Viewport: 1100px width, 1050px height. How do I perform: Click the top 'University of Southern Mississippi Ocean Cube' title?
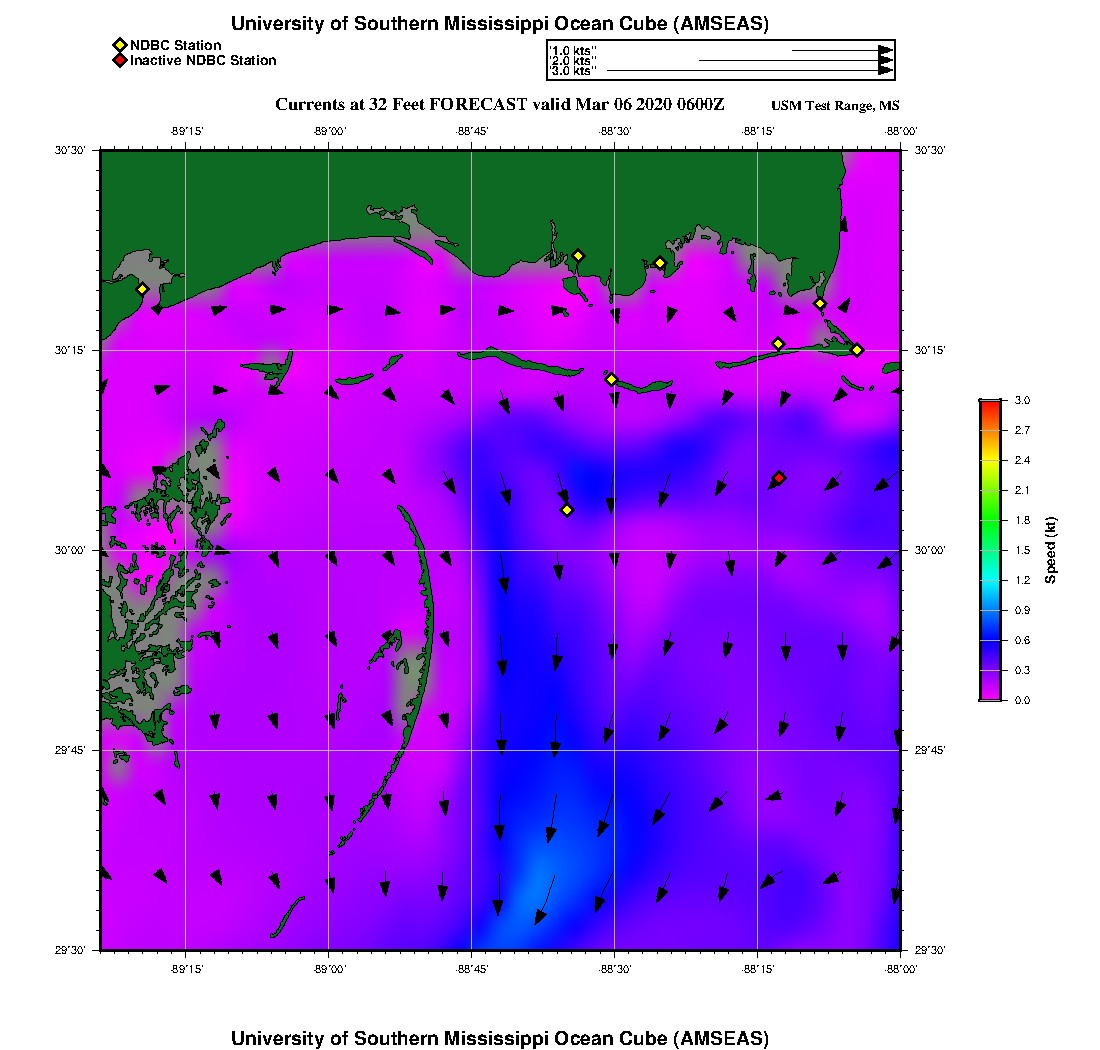click(499, 23)
